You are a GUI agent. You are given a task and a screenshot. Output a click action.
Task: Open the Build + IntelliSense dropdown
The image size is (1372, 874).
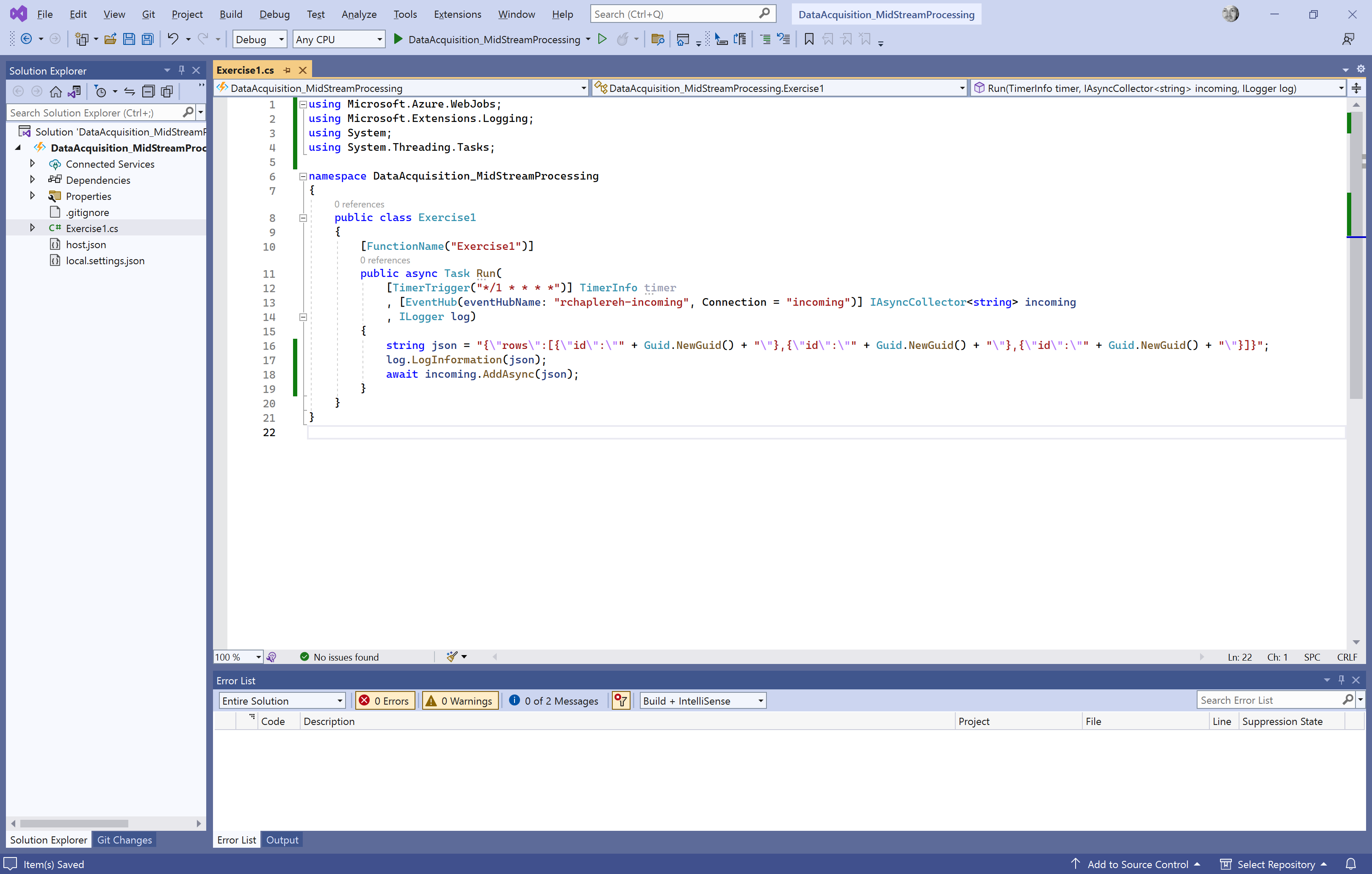click(x=703, y=700)
